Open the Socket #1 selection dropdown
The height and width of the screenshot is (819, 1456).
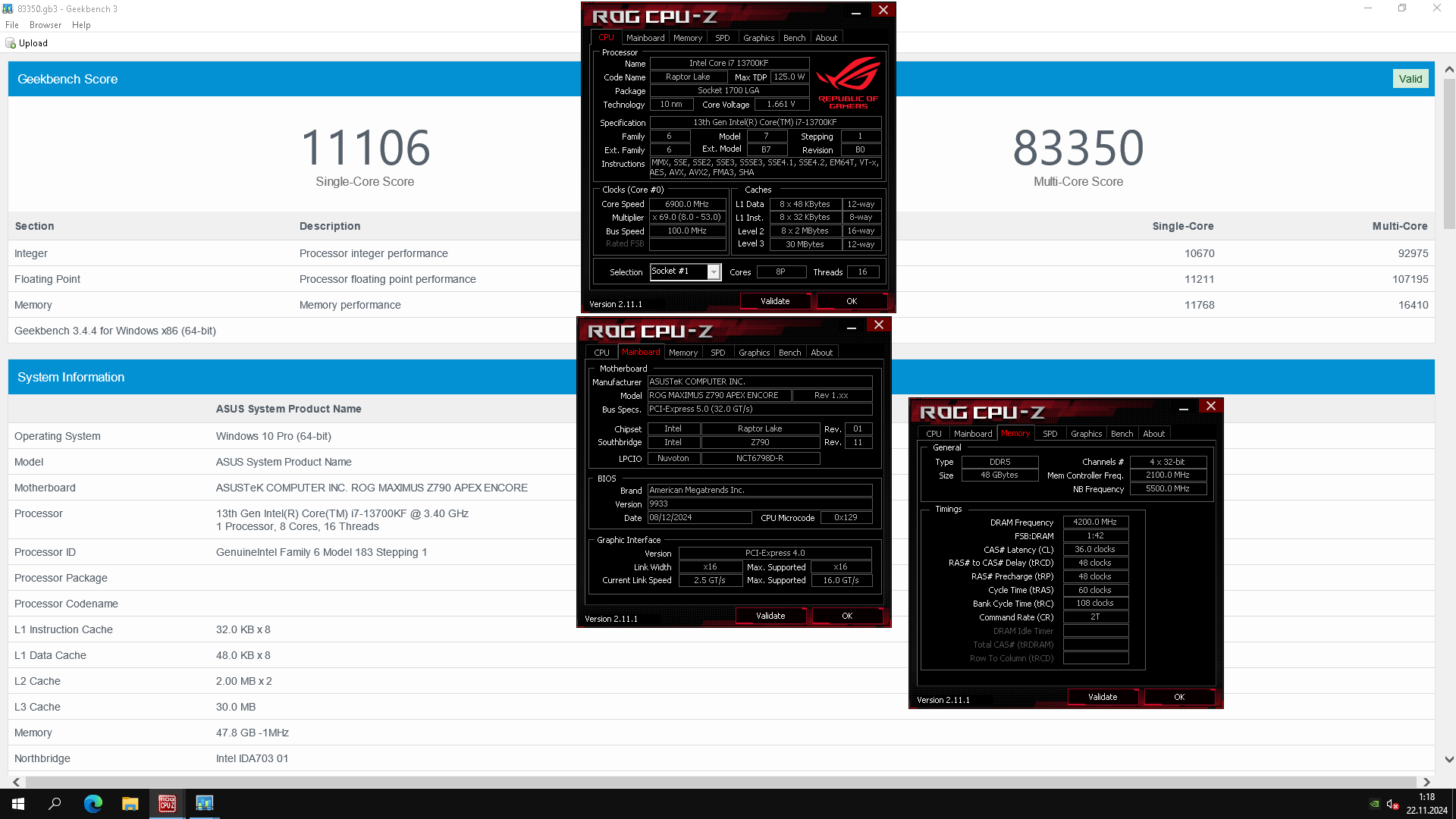tap(714, 271)
